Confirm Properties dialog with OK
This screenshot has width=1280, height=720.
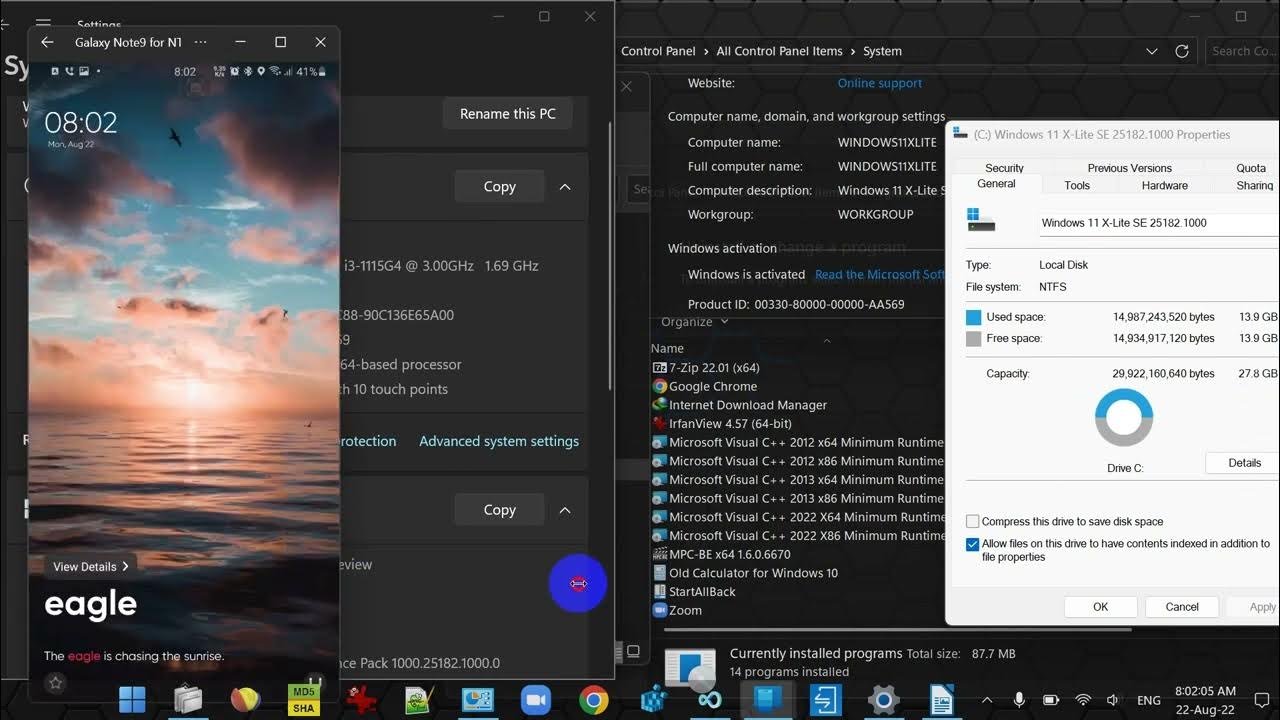click(1101, 607)
